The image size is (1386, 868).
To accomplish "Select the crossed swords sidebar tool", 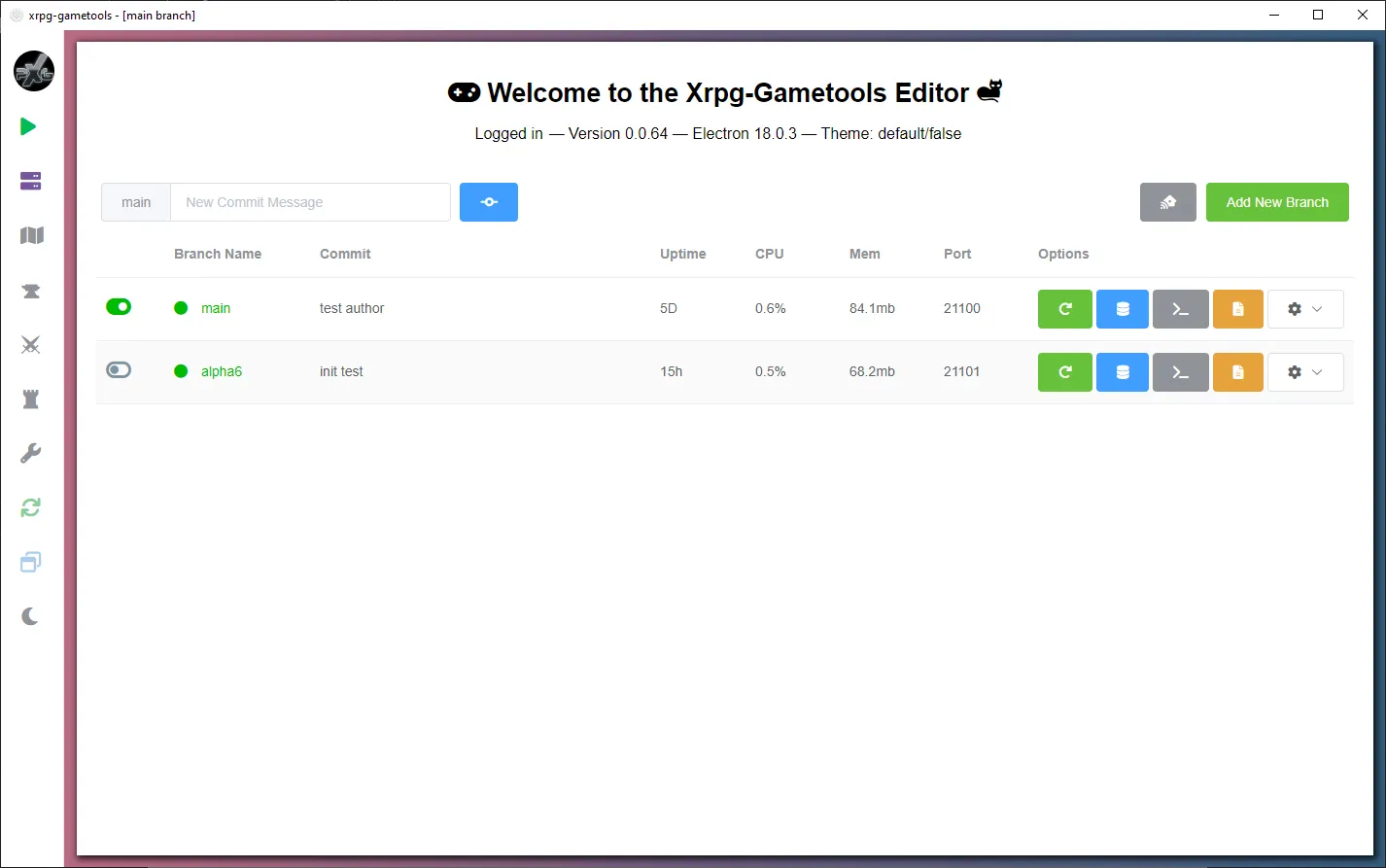I will point(29,344).
